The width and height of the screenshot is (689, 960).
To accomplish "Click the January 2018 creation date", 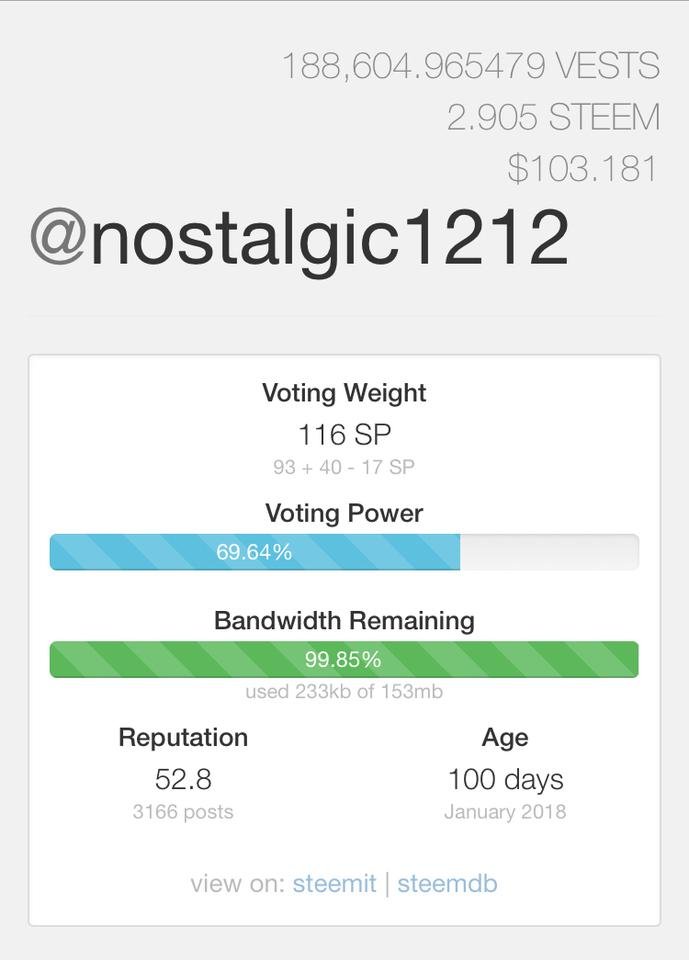I will click(x=505, y=812).
